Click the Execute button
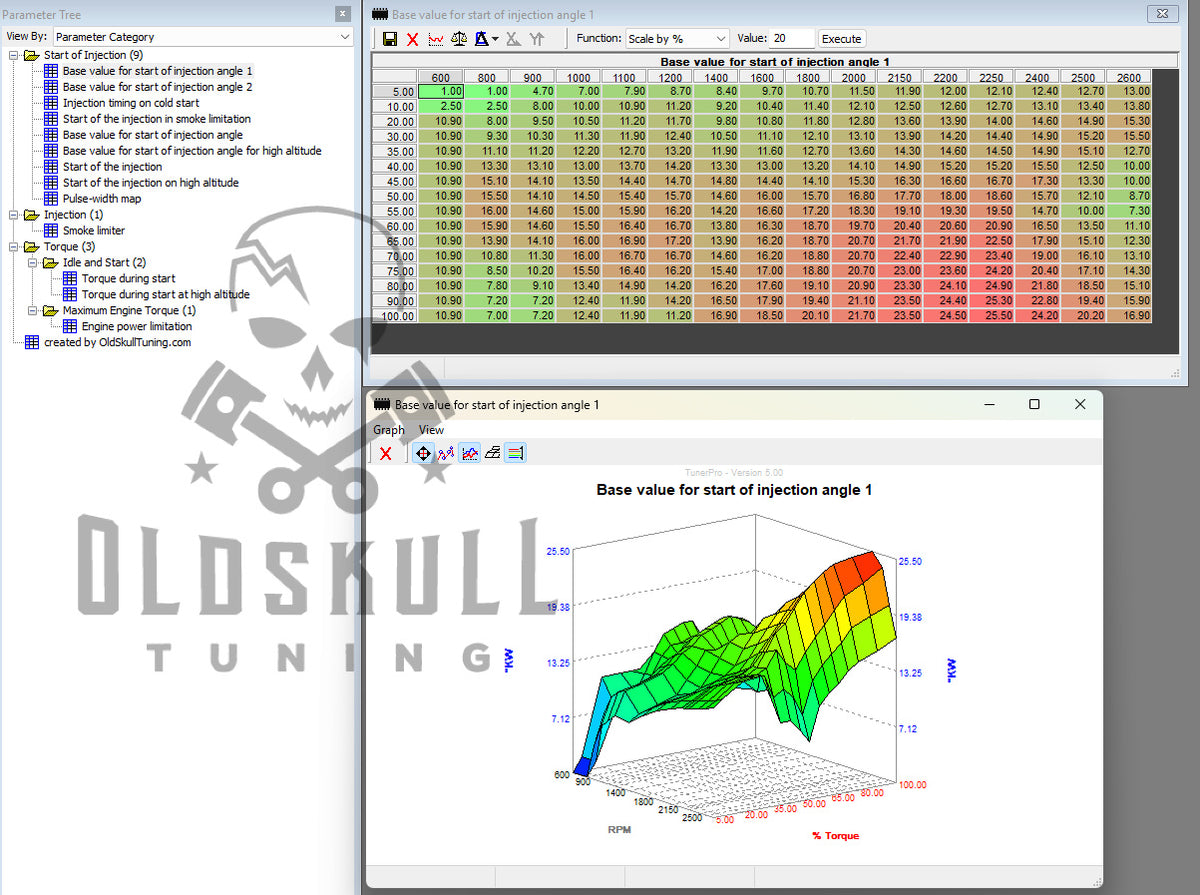The image size is (1200, 895). [x=841, y=39]
